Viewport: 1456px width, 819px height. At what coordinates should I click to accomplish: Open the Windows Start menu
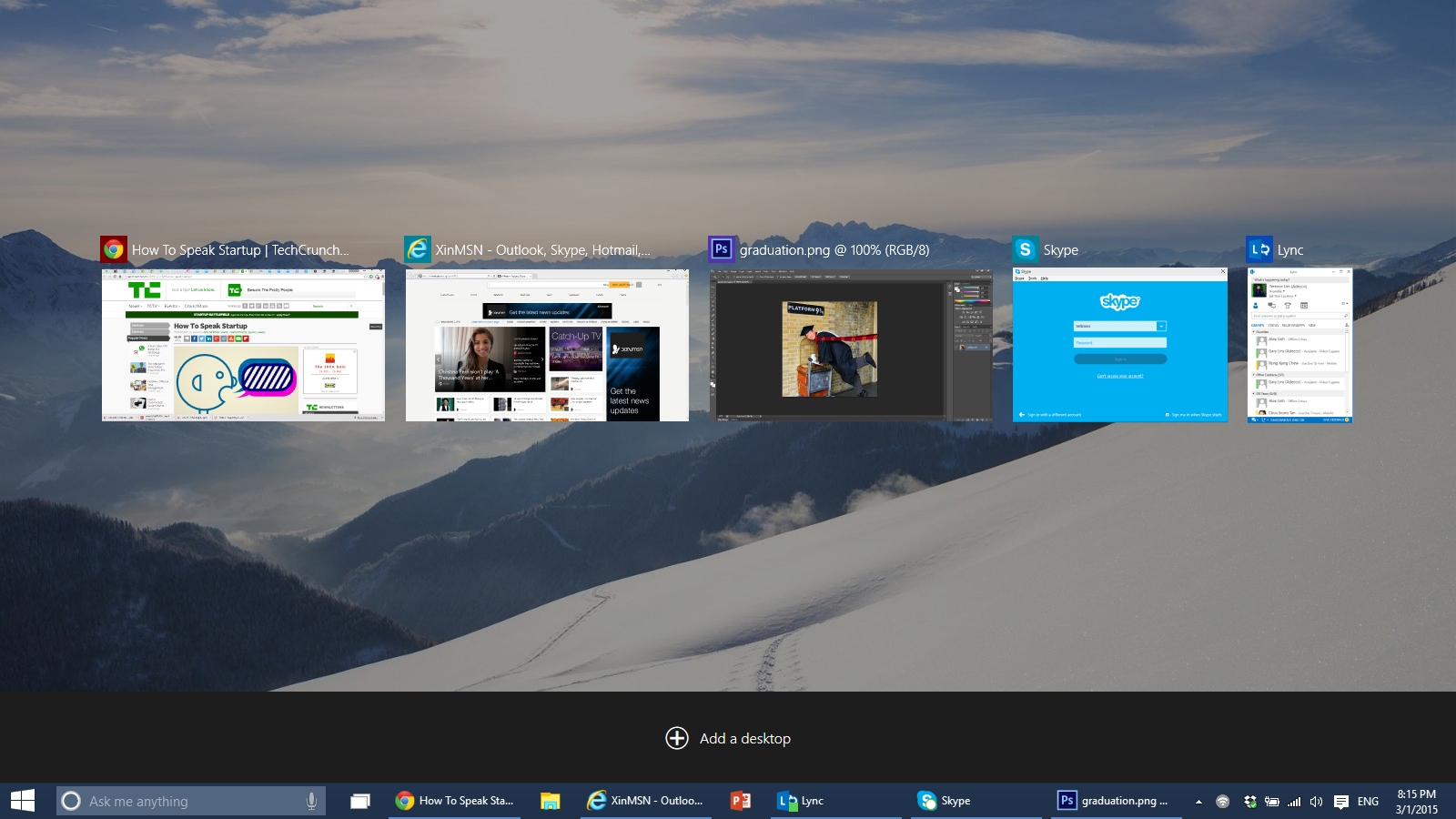23,801
